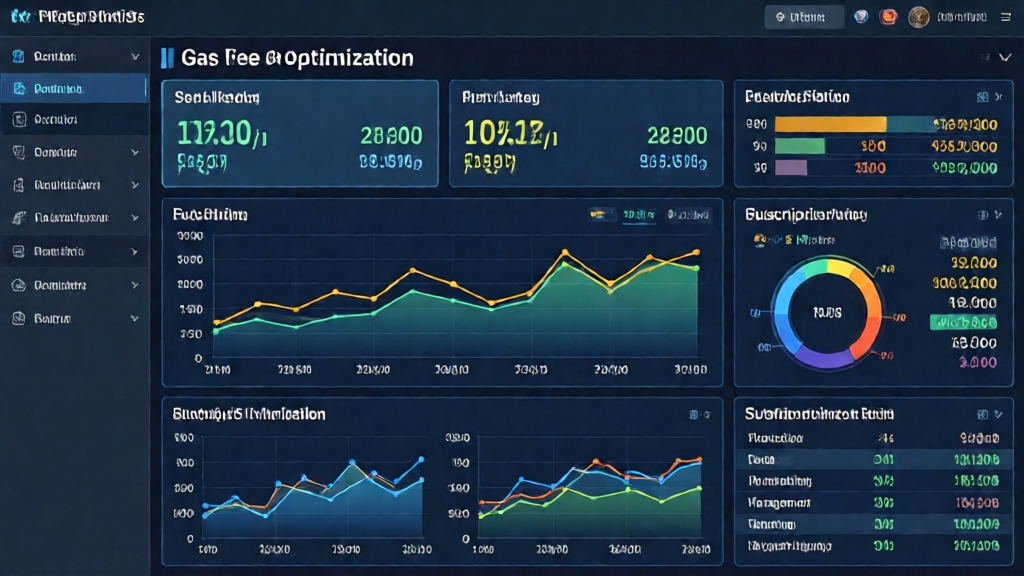
Task: Click the orange progress bar in status panel
Action: (x=830, y=124)
